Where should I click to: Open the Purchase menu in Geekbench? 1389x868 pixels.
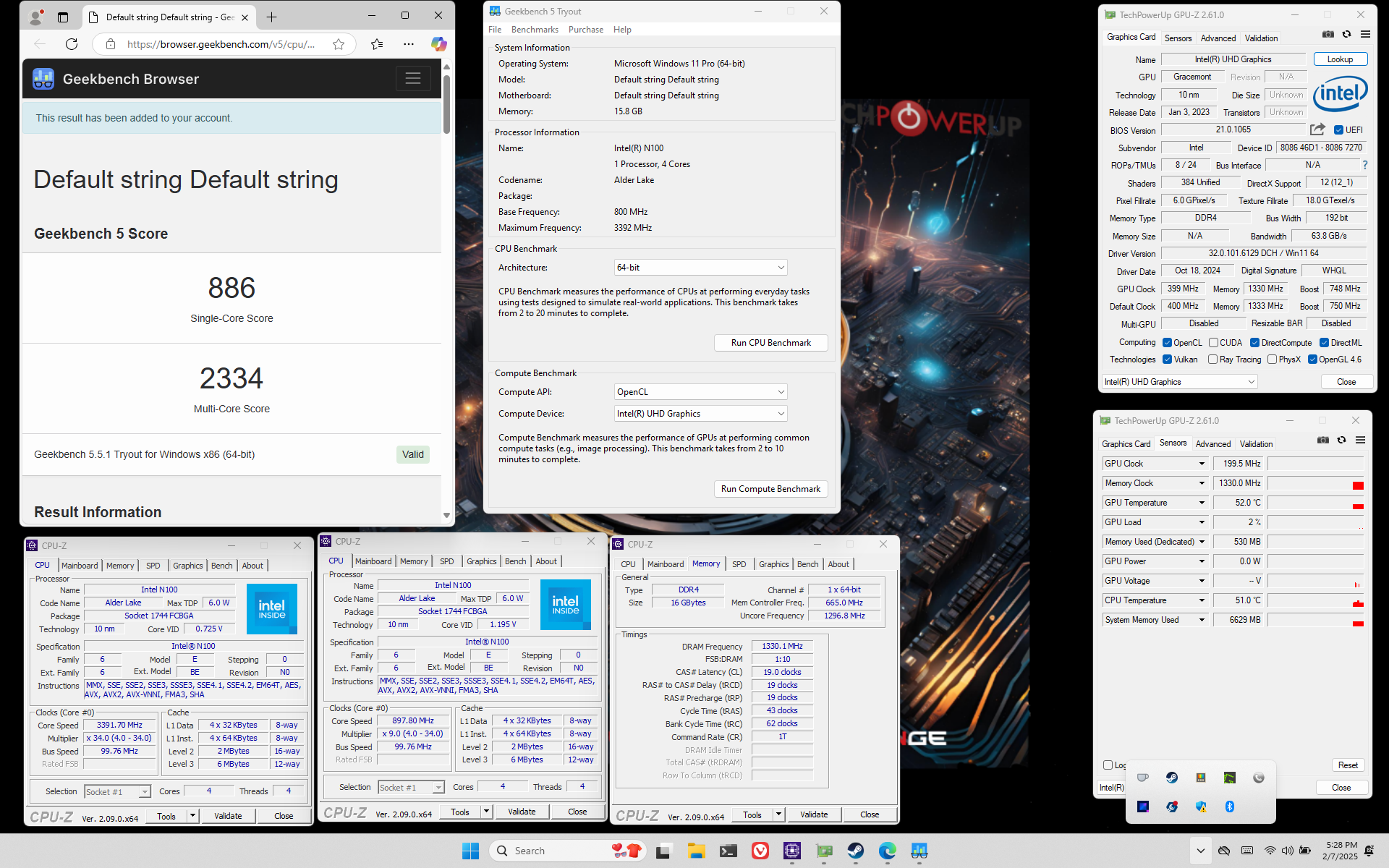586,30
